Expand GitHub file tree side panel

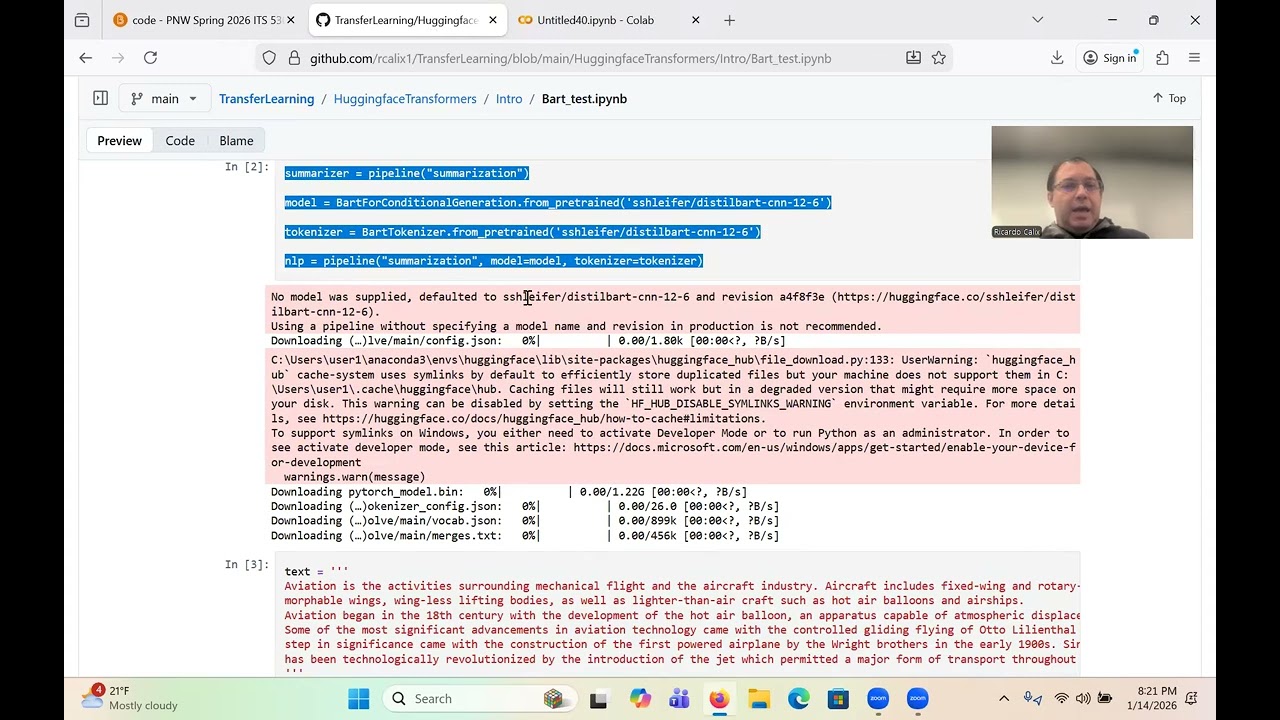[x=100, y=98]
